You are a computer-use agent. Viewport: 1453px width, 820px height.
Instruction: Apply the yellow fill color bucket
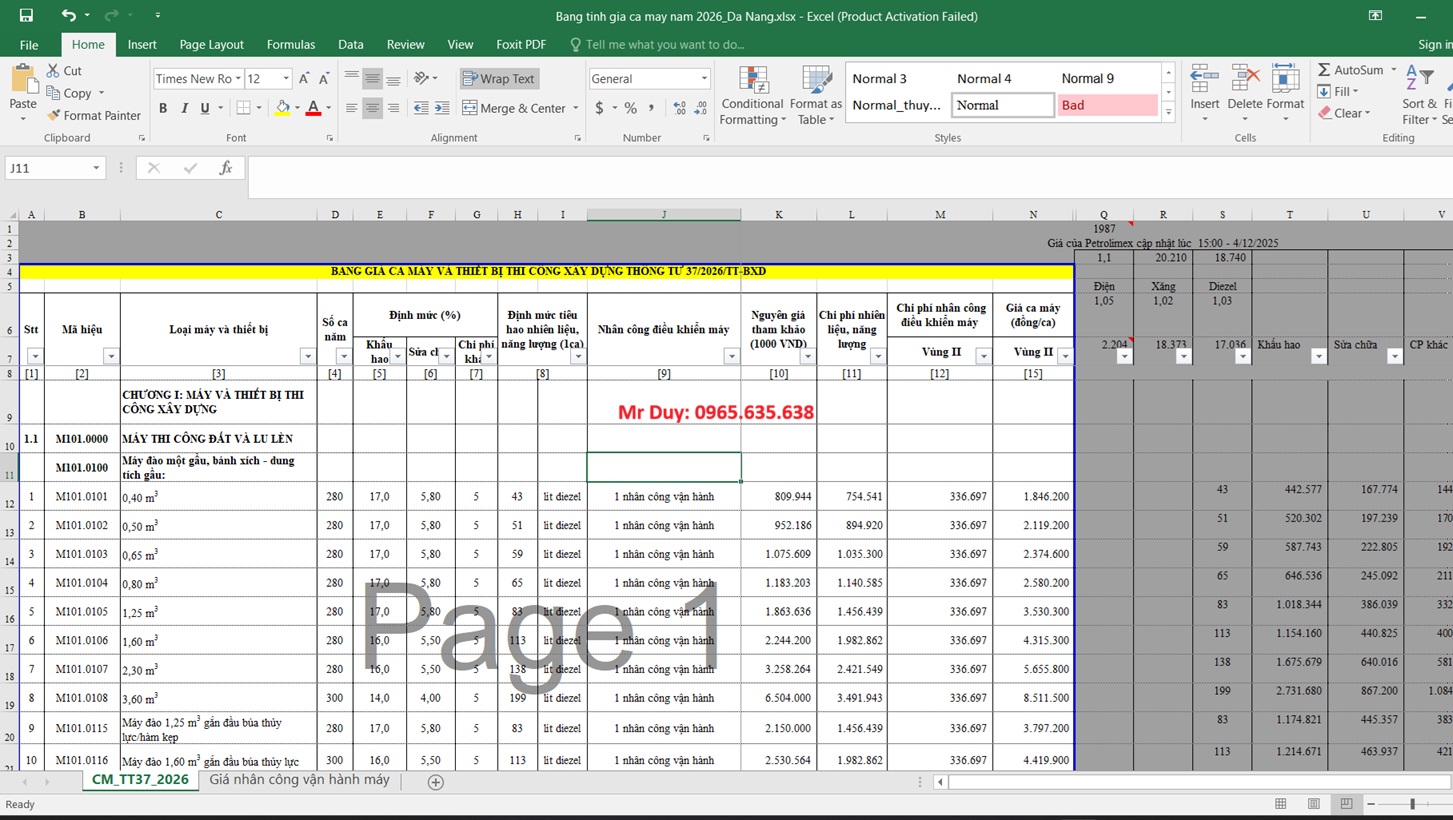tap(283, 108)
